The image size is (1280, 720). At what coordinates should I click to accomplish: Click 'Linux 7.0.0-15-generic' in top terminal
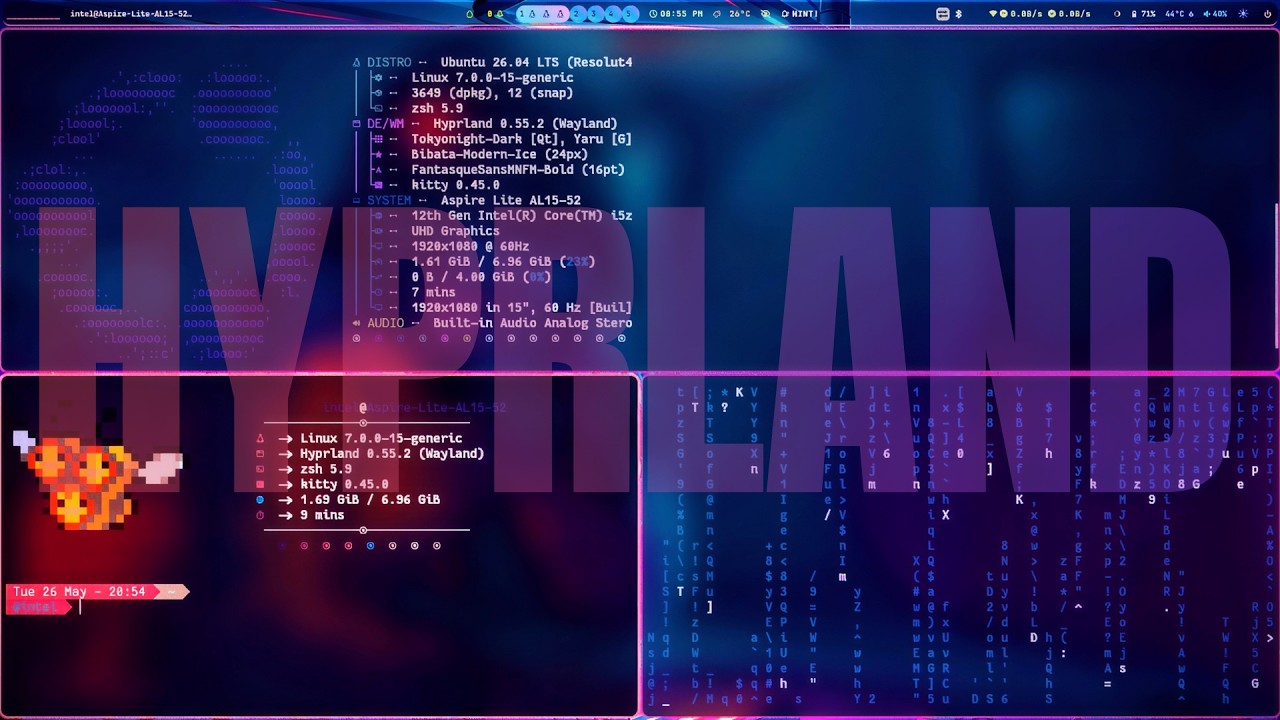tap(492, 77)
